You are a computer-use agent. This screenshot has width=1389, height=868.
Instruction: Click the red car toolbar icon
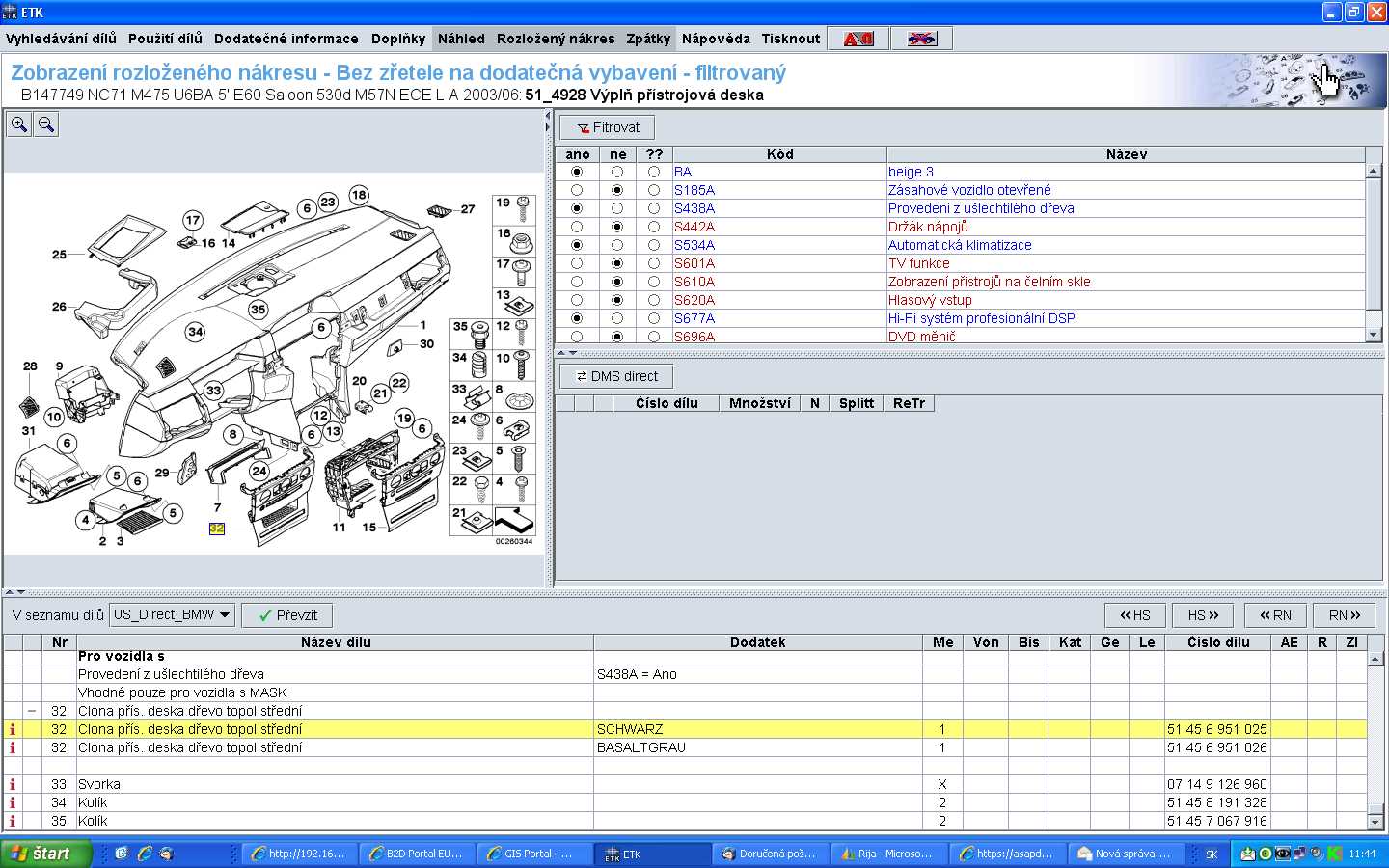click(858, 39)
